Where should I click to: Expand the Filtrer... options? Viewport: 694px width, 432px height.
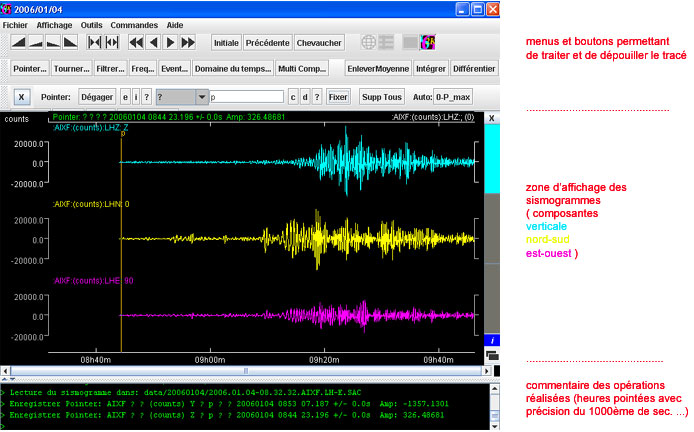108,69
